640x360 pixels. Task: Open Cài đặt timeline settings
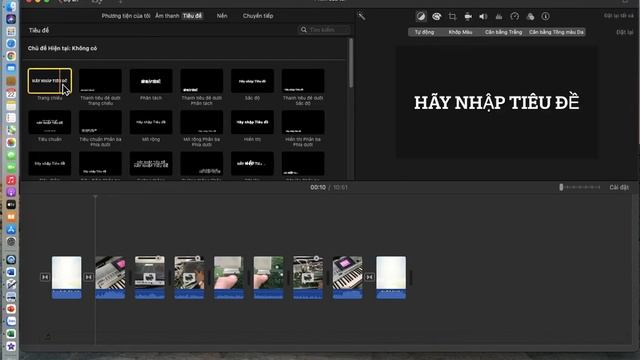coord(619,187)
